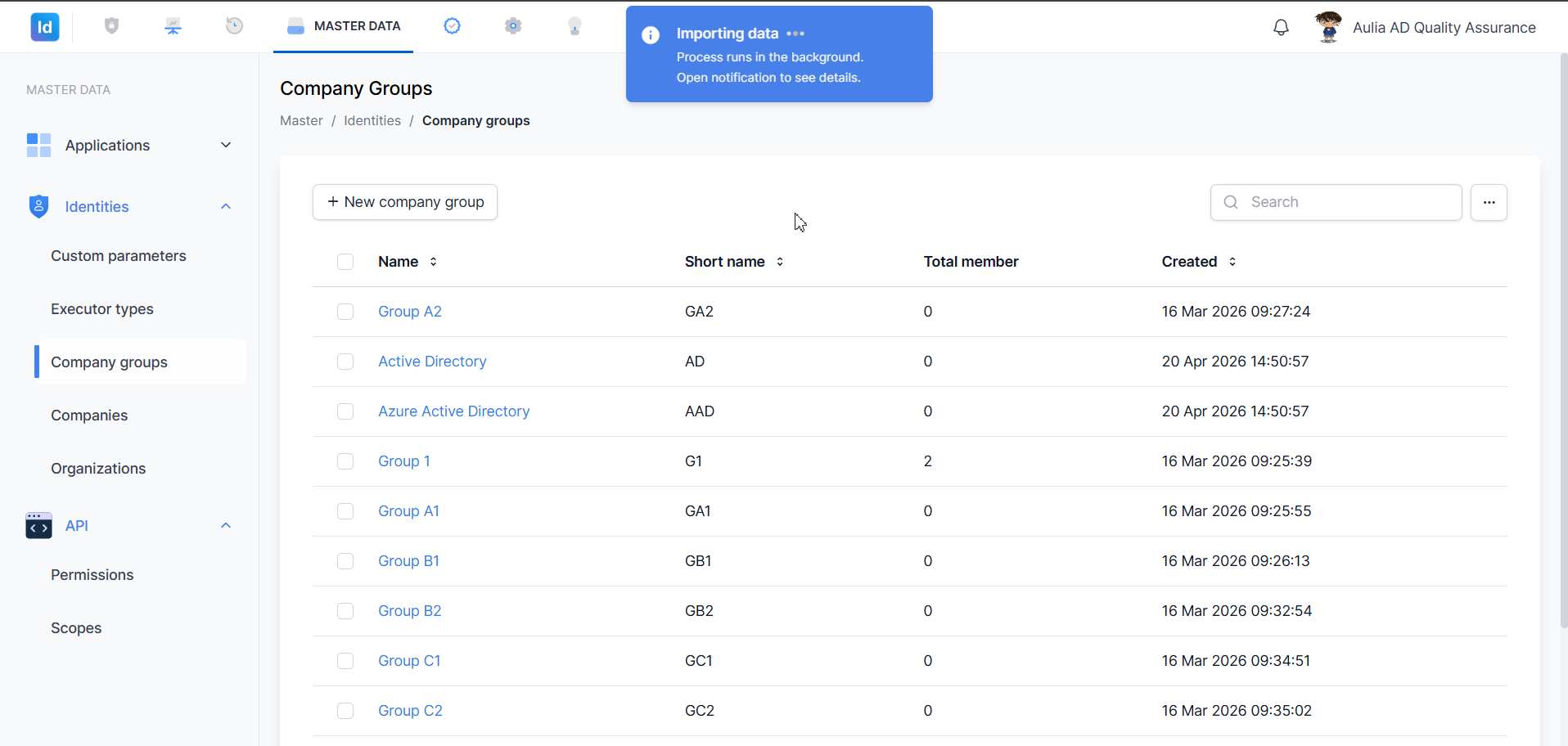Screen dimensions: 1568x746
Task: Click the GA2 short name cell
Action: (x=699, y=312)
